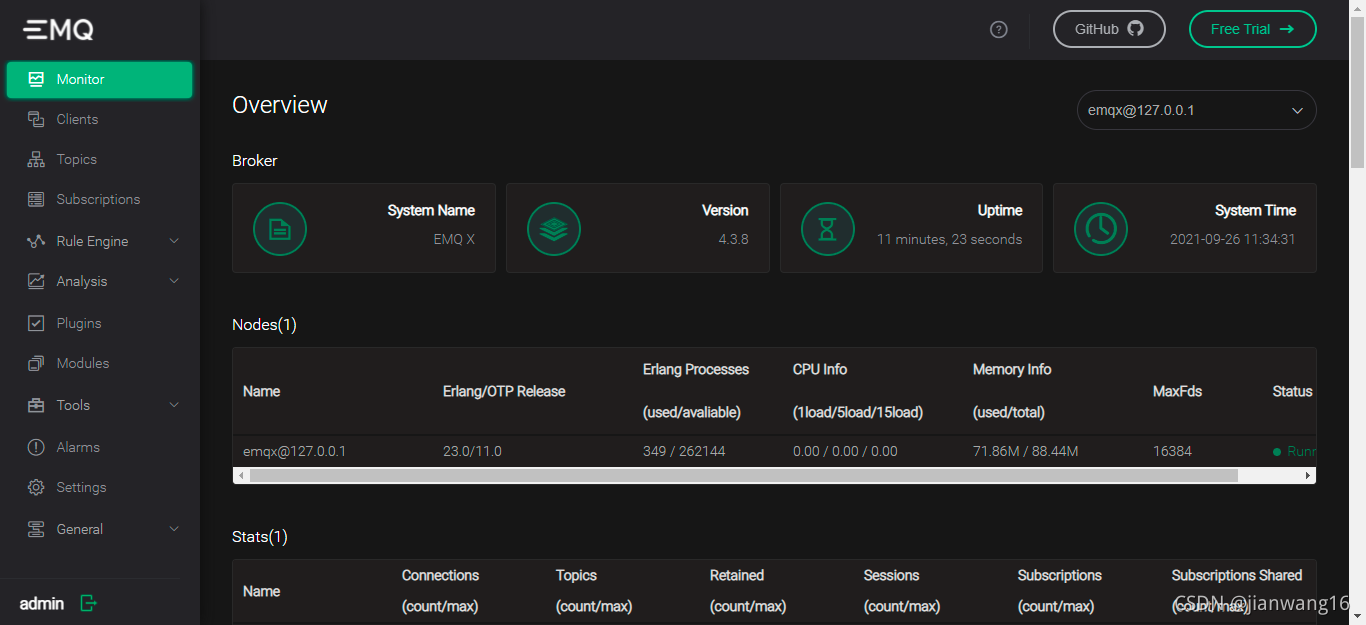Viewport: 1366px width, 625px height.
Task: Expand the General menu chevron
Action: [174, 529]
